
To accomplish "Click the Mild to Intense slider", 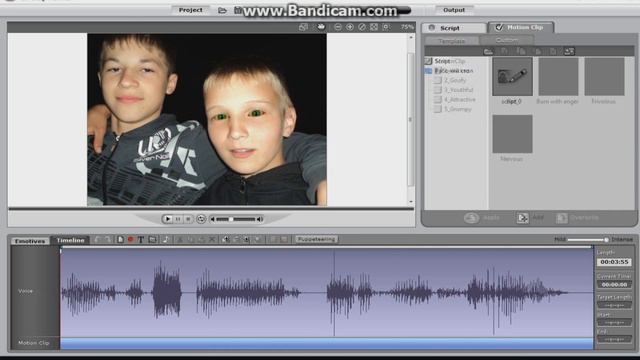I will (588, 240).
